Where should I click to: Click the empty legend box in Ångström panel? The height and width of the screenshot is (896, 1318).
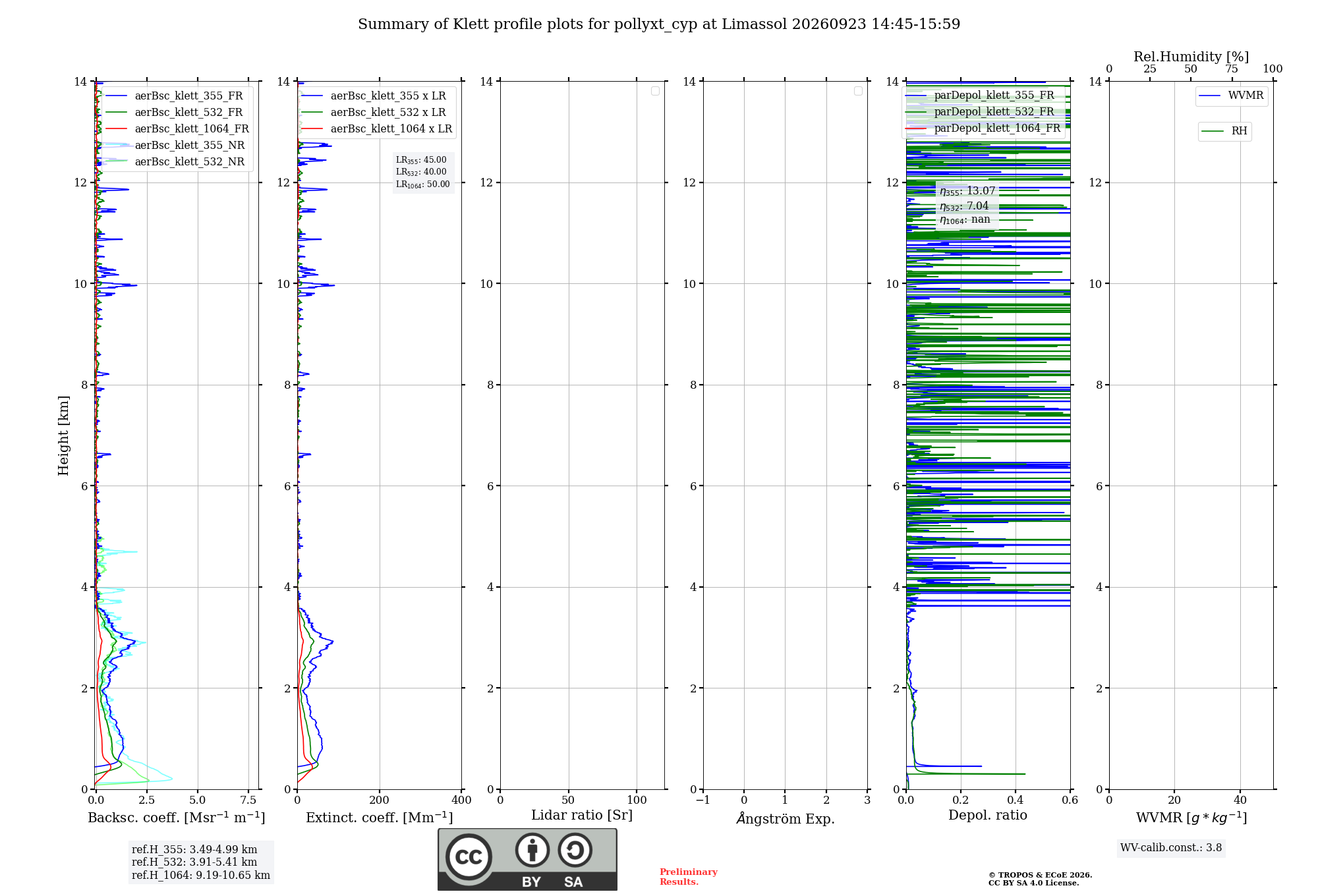858,91
